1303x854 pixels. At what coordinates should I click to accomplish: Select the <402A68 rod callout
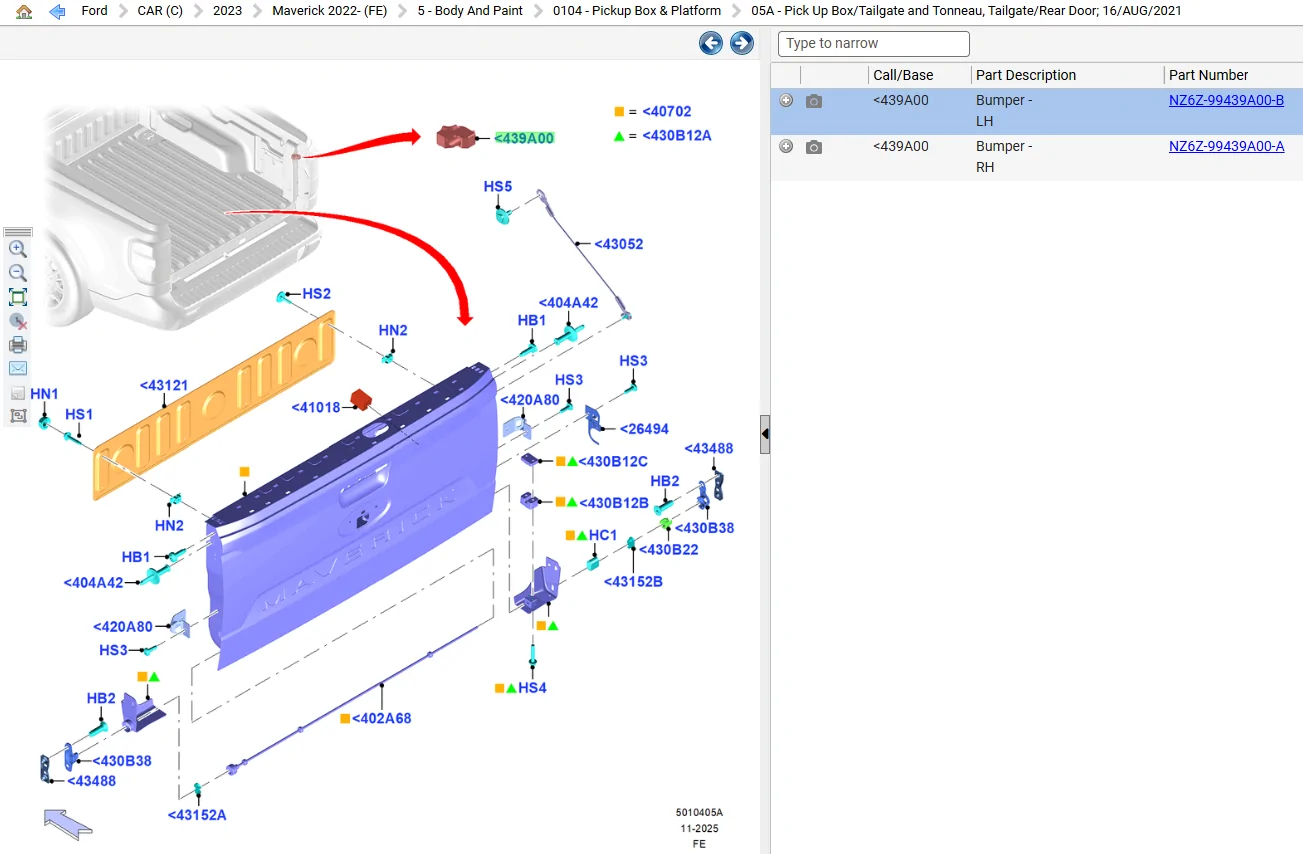tap(381, 718)
